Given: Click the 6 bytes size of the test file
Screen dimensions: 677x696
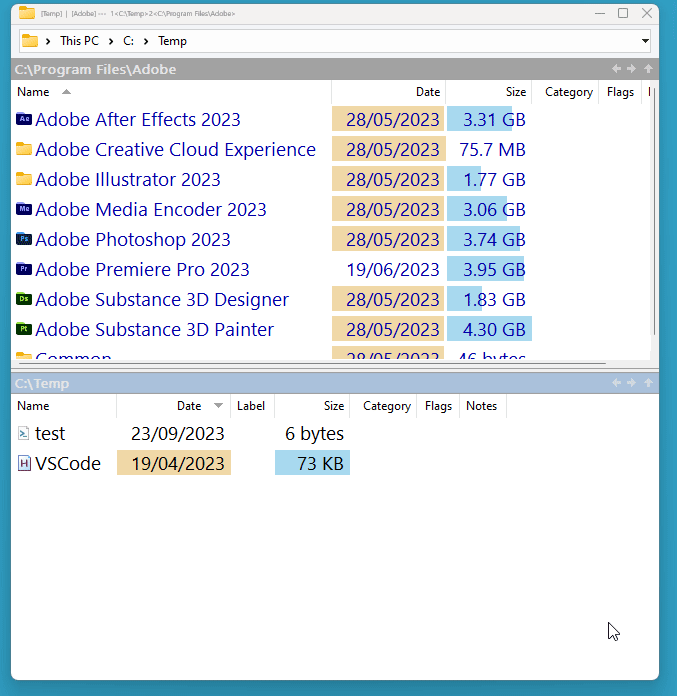Looking at the screenshot, I should pos(314,434).
